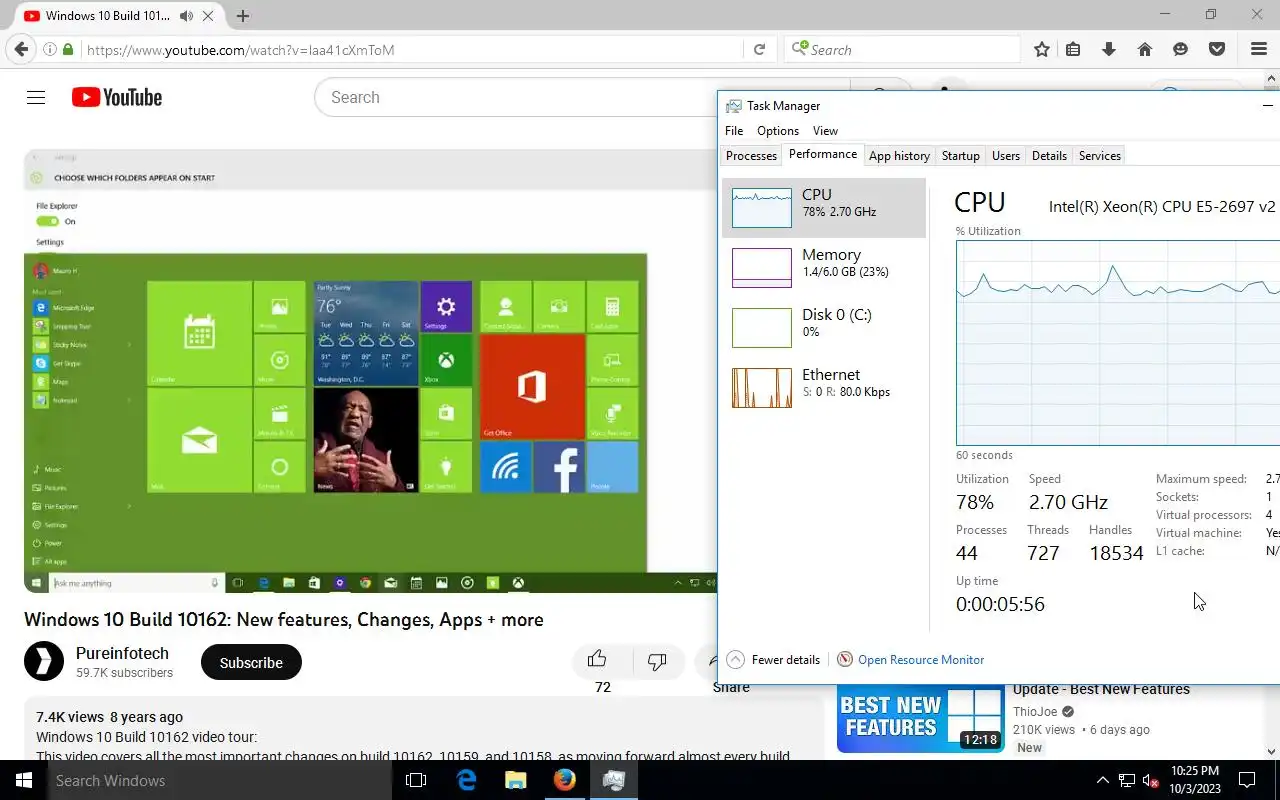Subscribe to the Pureinfotech channel
Image resolution: width=1280 pixels, height=800 pixels.
tap(251, 662)
